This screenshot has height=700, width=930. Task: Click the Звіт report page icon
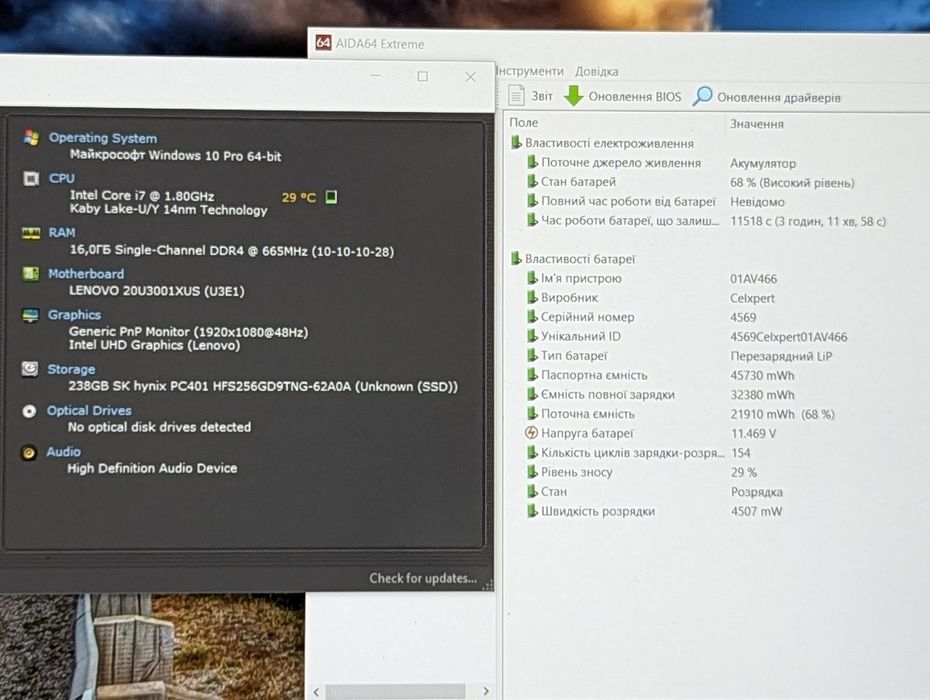pos(517,96)
